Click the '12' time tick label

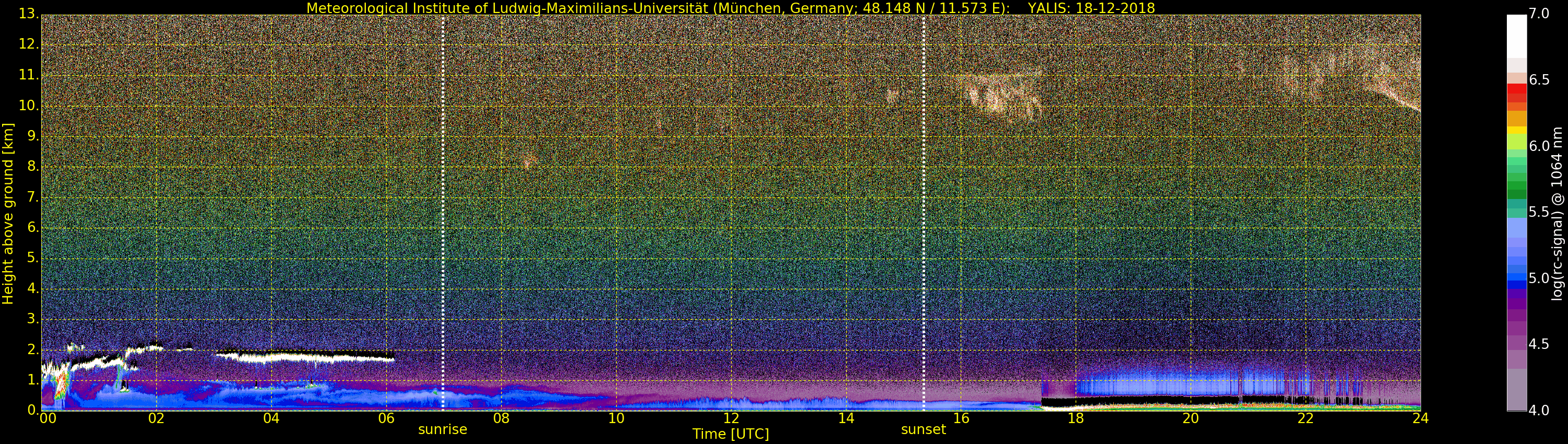(731, 418)
